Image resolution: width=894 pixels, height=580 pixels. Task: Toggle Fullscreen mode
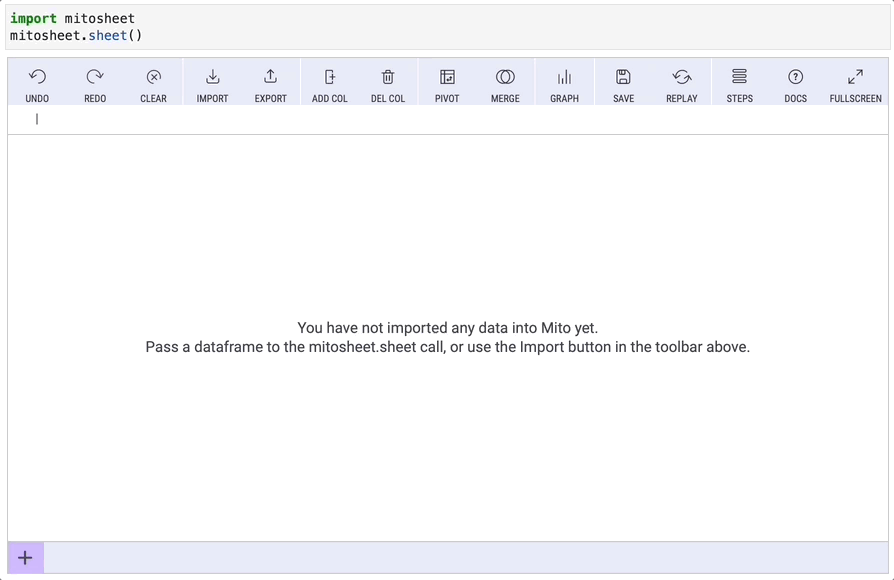pos(855,85)
